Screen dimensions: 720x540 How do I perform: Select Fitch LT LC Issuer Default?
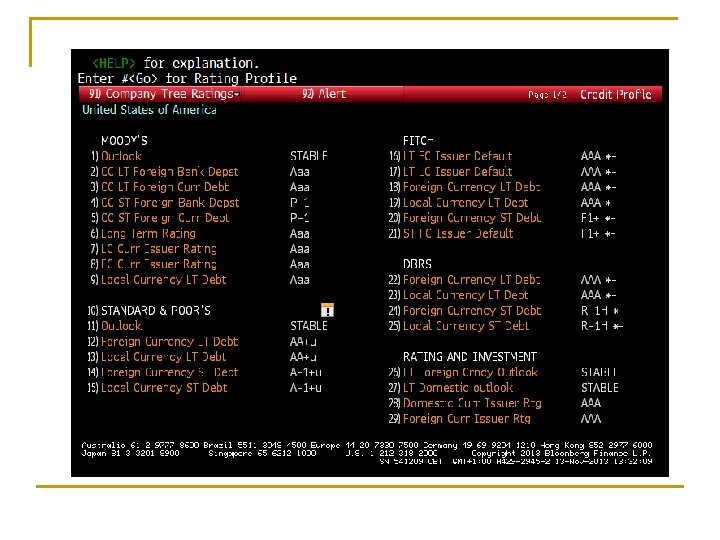(450, 172)
